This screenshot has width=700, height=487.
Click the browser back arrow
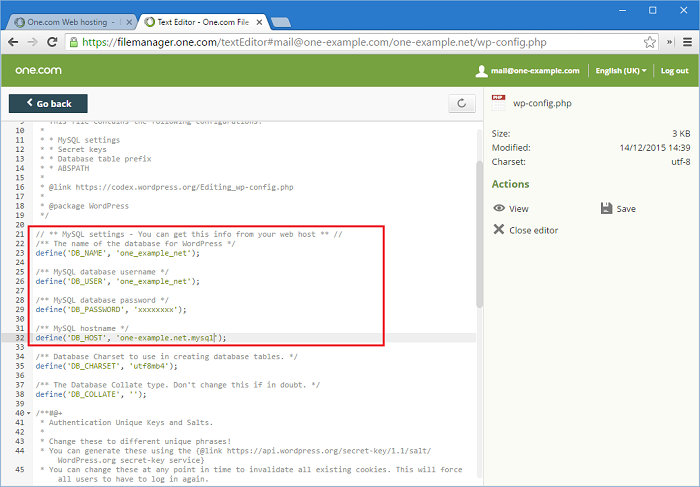point(13,42)
